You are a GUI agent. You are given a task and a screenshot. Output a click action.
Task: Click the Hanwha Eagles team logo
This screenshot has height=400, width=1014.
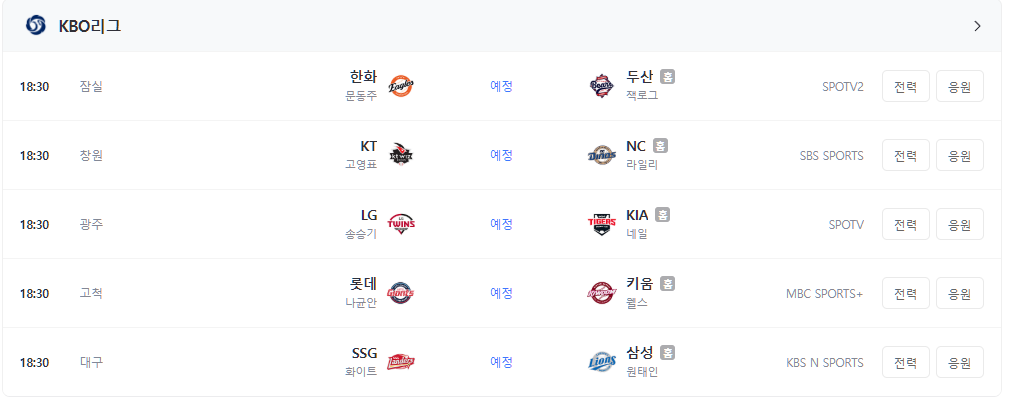click(x=401, y=86)
